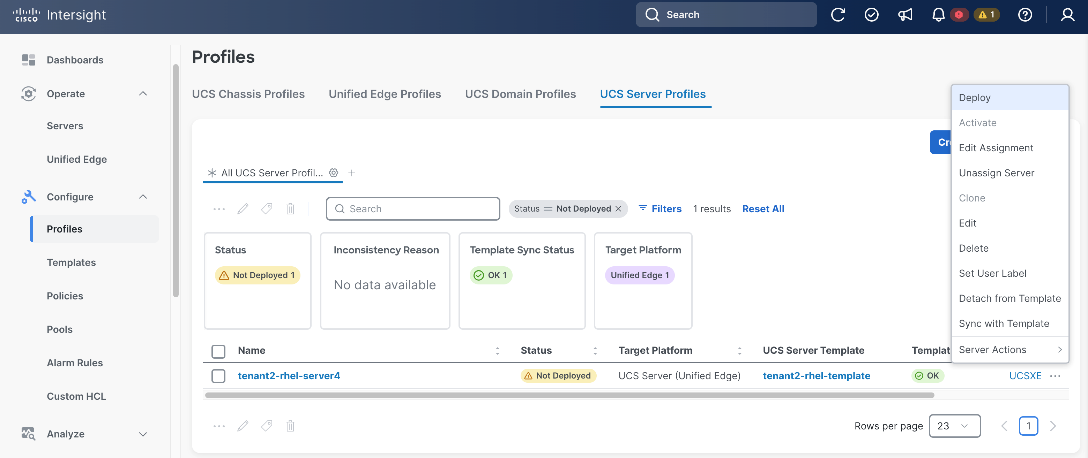Select Edit in the context menu
Image resolution: width=1088 pixels, height=458 pixels.
(1010, 223)
